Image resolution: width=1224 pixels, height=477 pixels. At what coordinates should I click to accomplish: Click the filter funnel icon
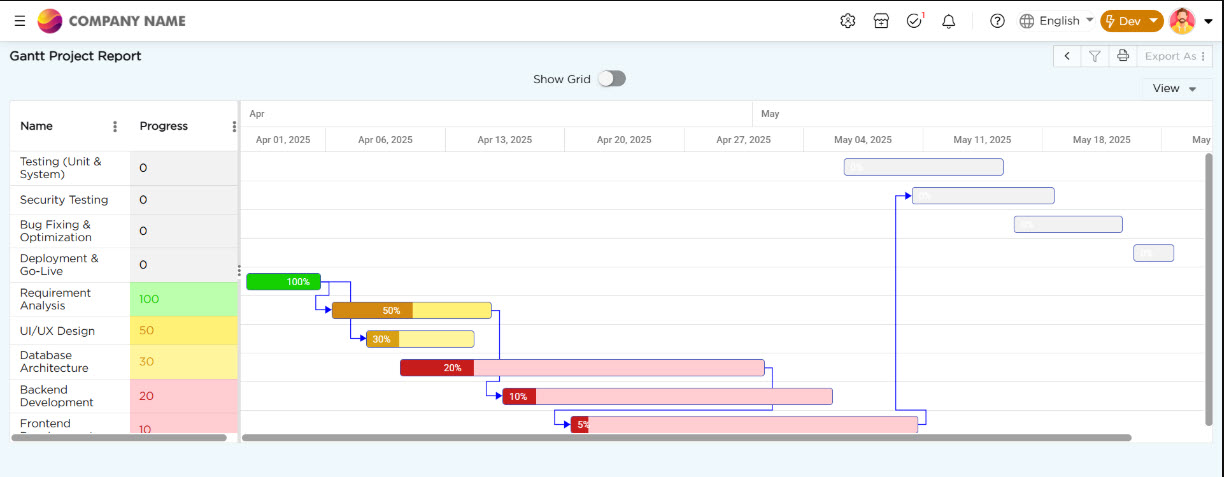tap(1095, 56)
